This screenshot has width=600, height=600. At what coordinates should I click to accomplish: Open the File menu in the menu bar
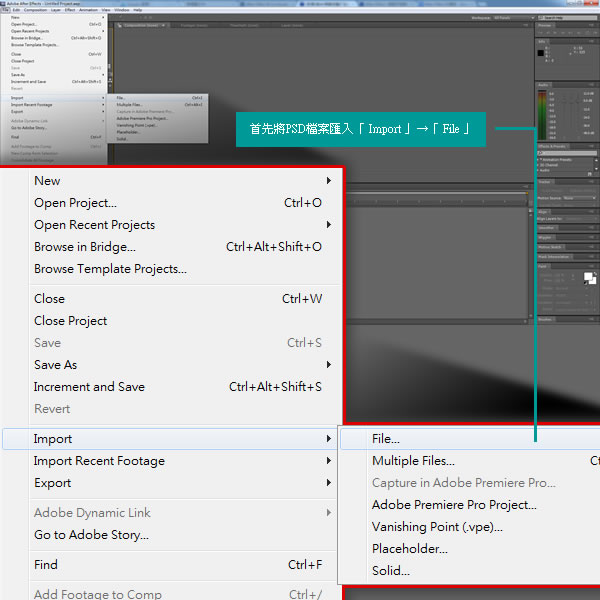(5, 10)
